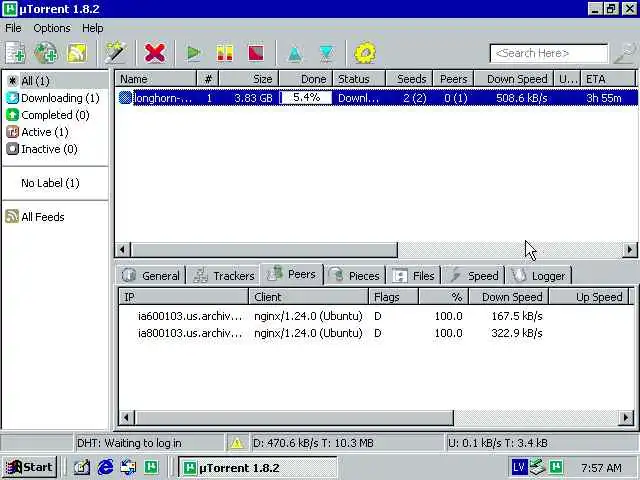
Task: Select the longhorn torrent row
Action: click(376, 98)
